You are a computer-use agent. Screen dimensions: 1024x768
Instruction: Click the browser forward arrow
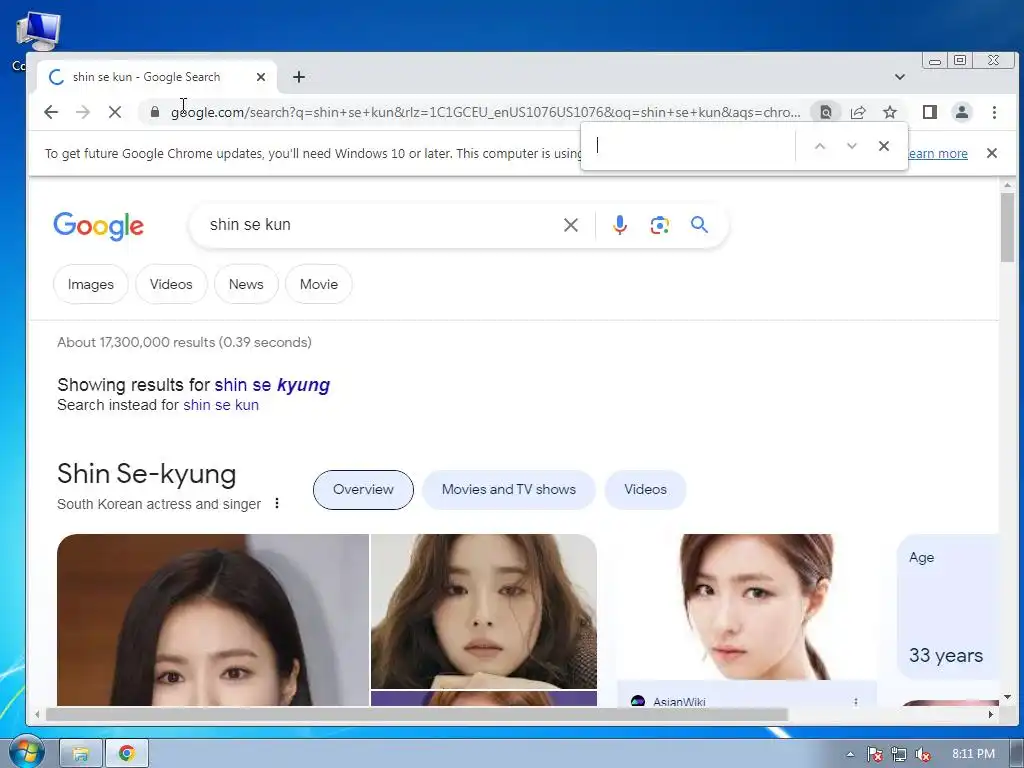coord(83,112)
